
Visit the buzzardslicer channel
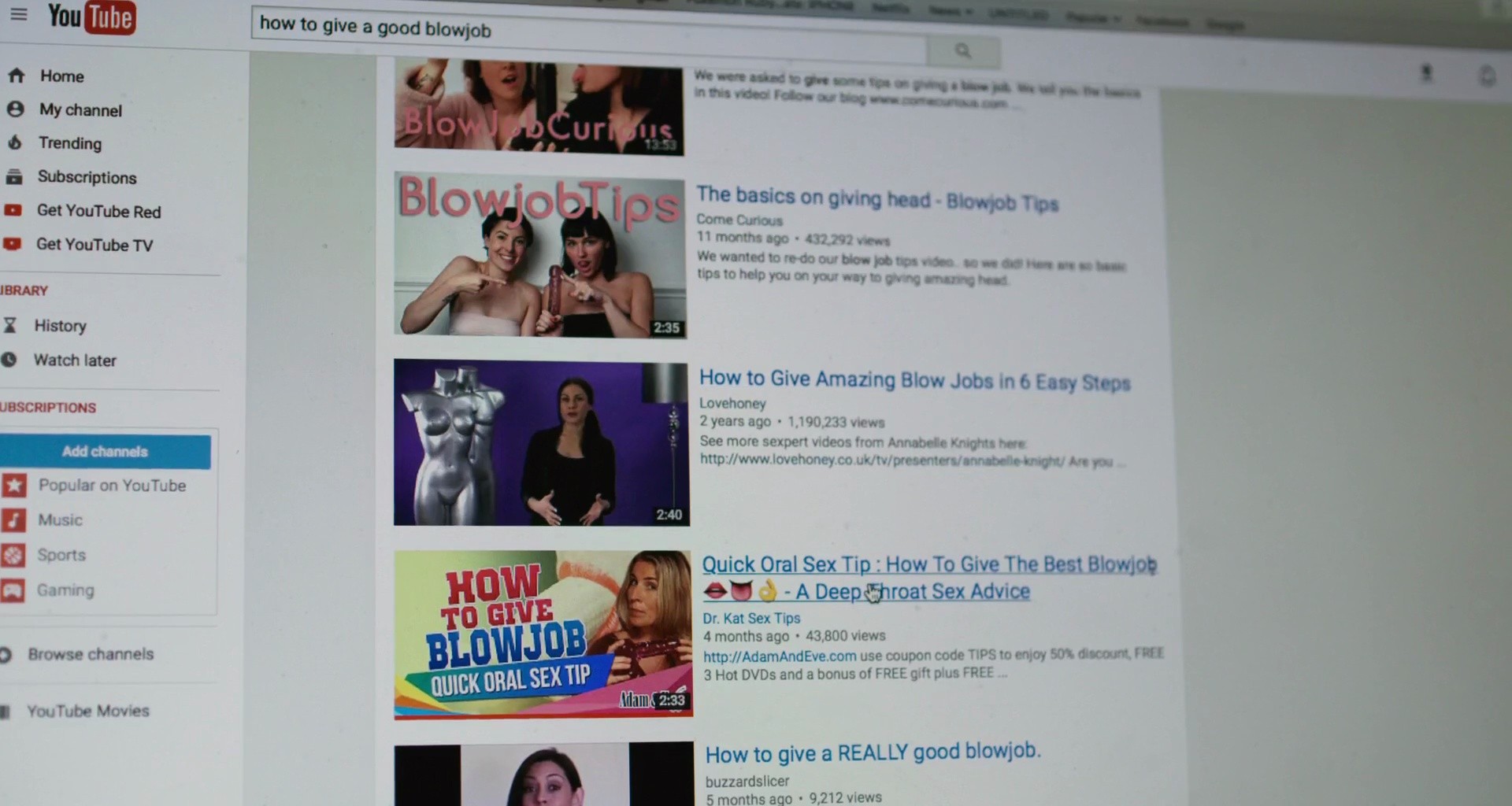click(747, 782)
